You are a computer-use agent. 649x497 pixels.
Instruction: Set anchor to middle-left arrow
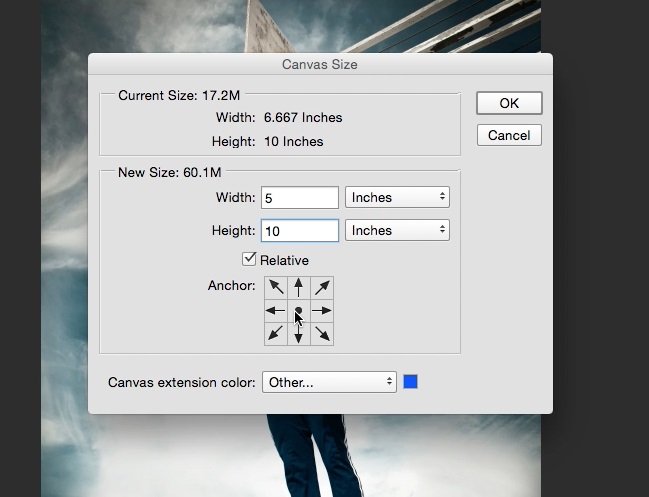(276, 311)
